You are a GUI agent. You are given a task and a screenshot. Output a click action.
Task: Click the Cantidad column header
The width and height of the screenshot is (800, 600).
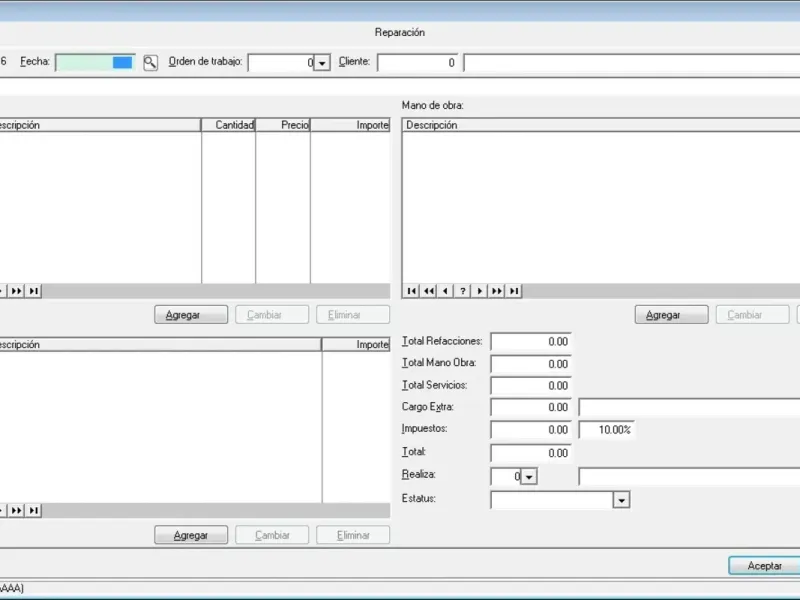point(229,125)
